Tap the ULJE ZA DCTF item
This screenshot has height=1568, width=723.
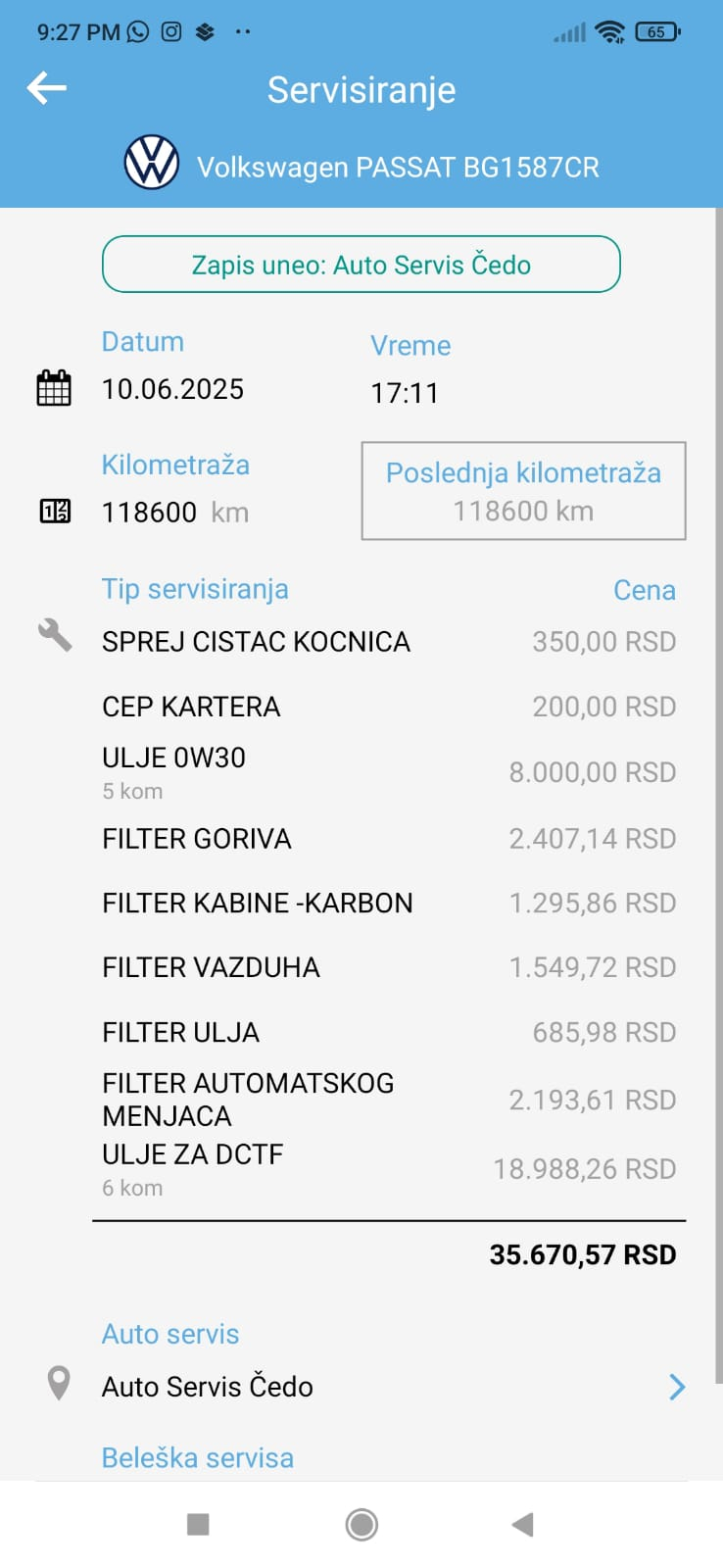point(193,1154)
